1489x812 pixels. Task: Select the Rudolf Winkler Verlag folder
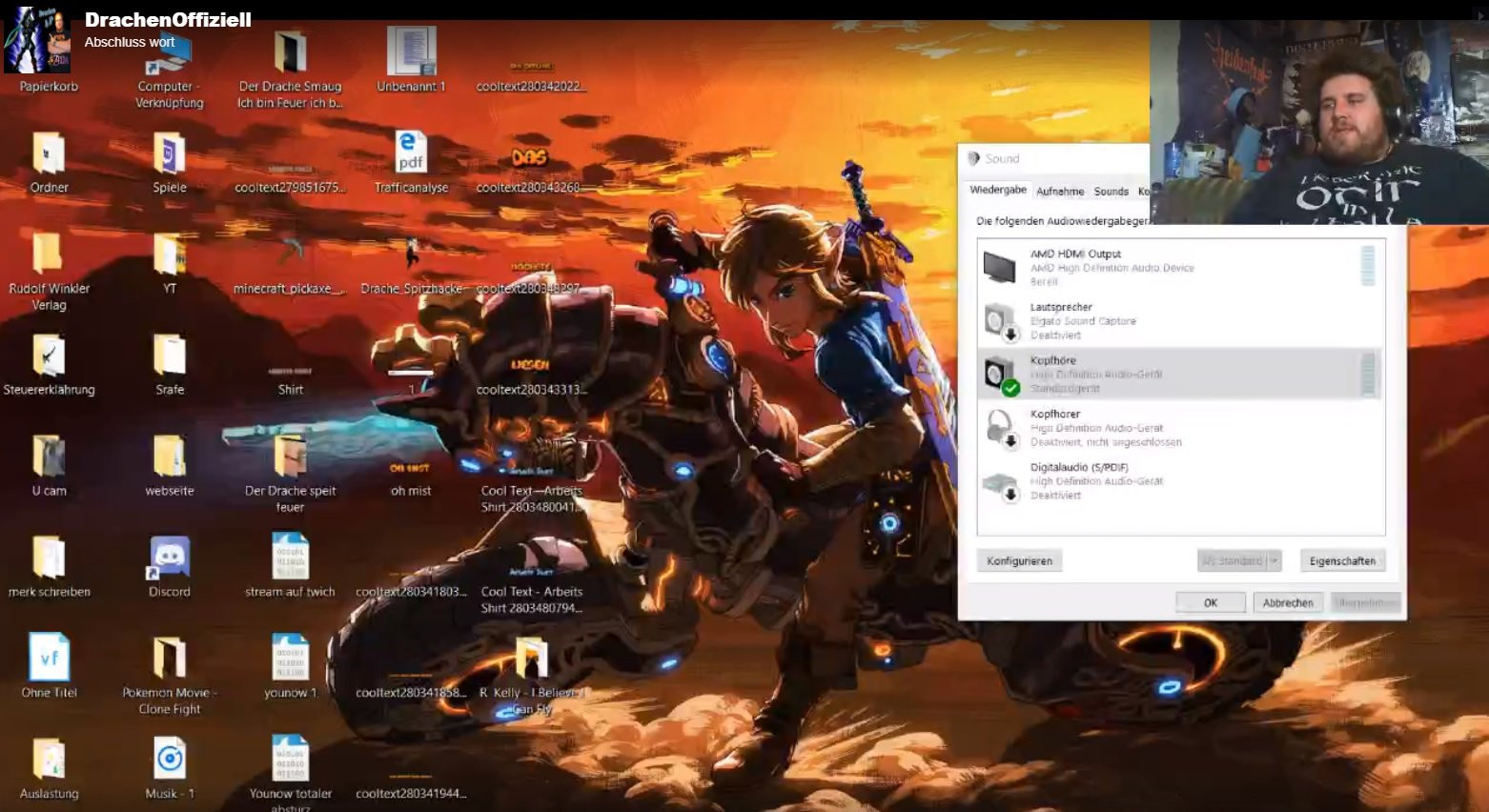[x=49, y=272]
